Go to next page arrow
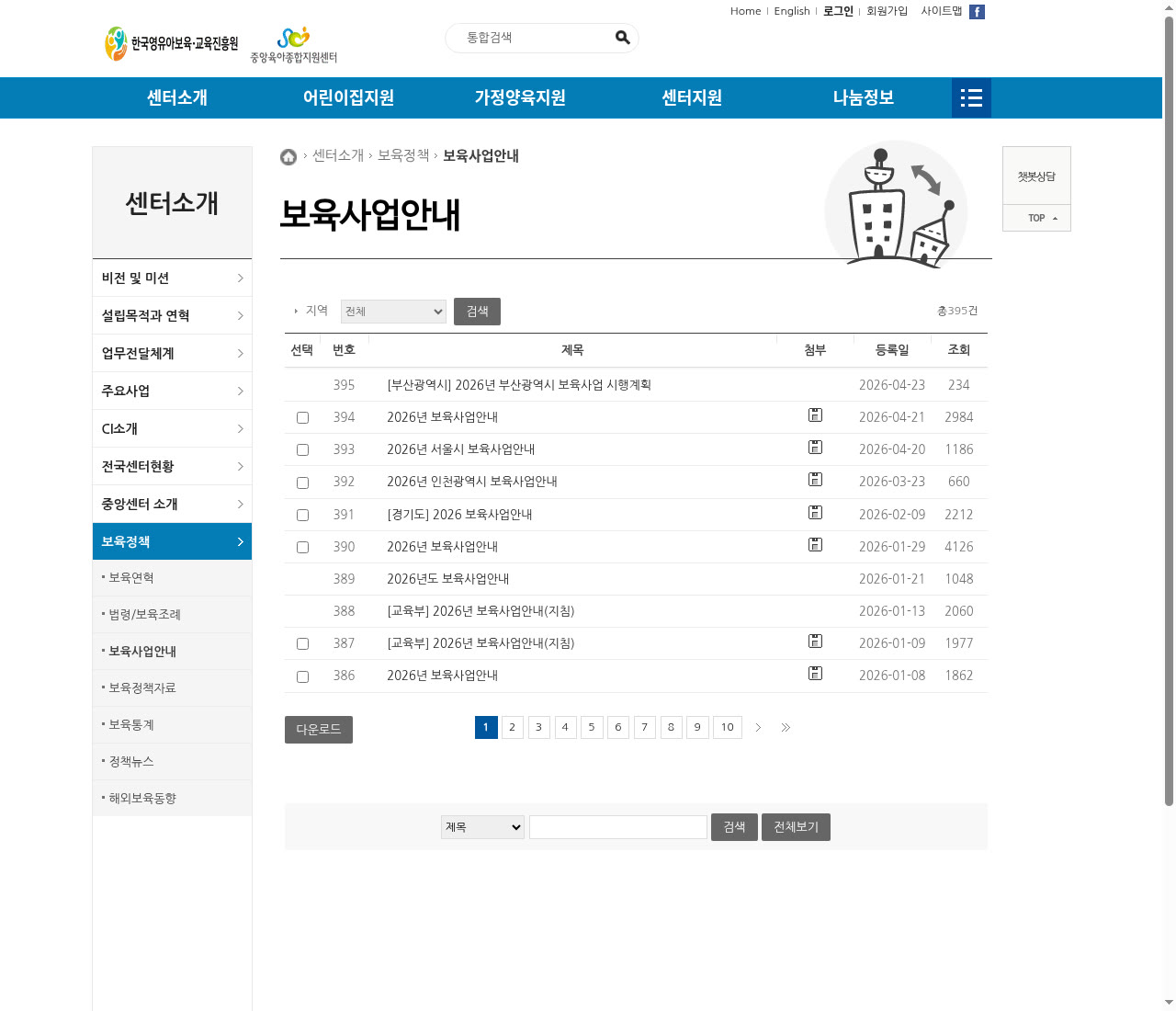This screenshot has height=1011, width=1176. (x=758, y=728)
